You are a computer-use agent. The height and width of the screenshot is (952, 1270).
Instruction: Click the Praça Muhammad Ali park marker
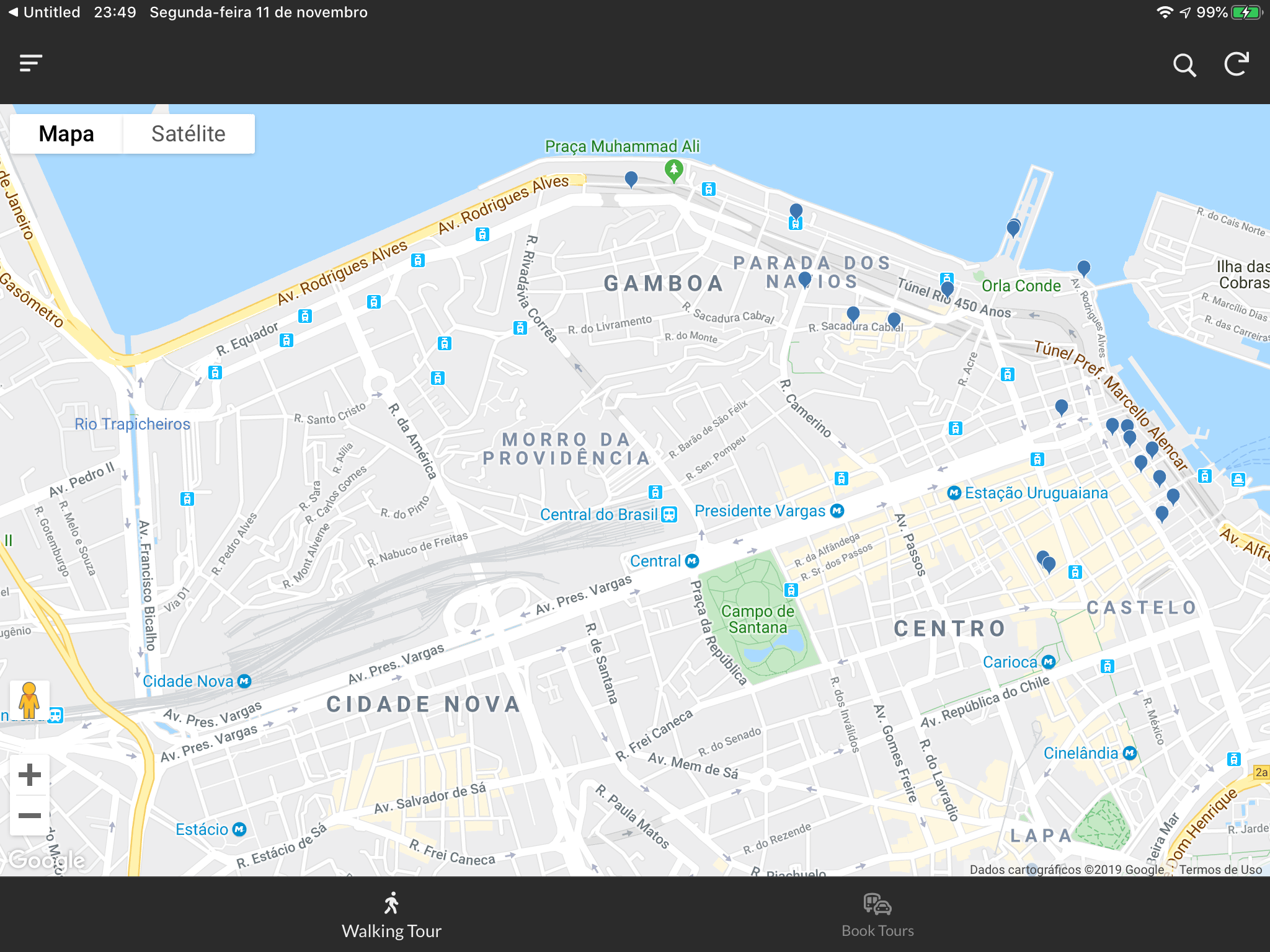(x=673, y=169)
